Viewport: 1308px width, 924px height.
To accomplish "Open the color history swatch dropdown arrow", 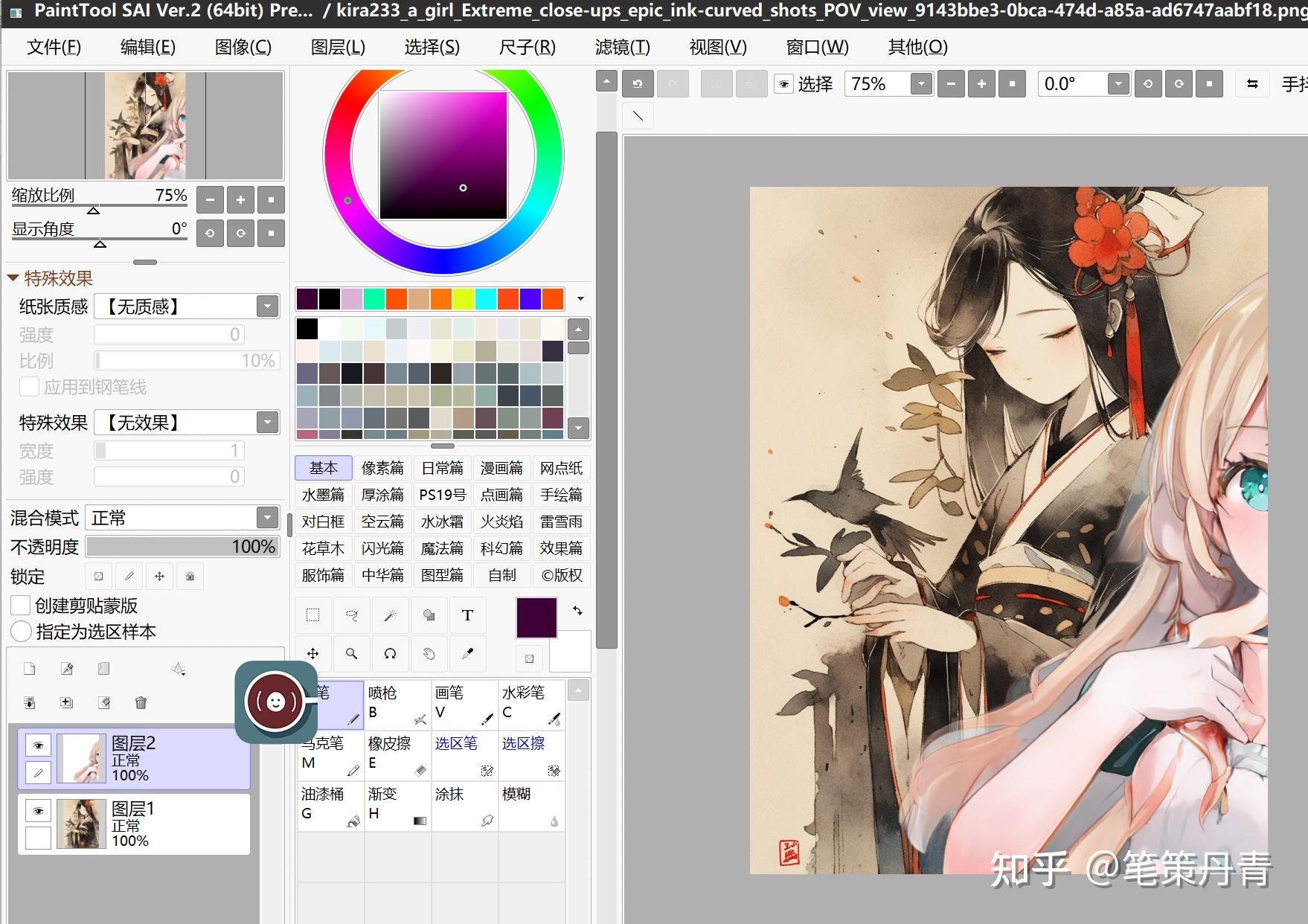I will tap(580, 299).
